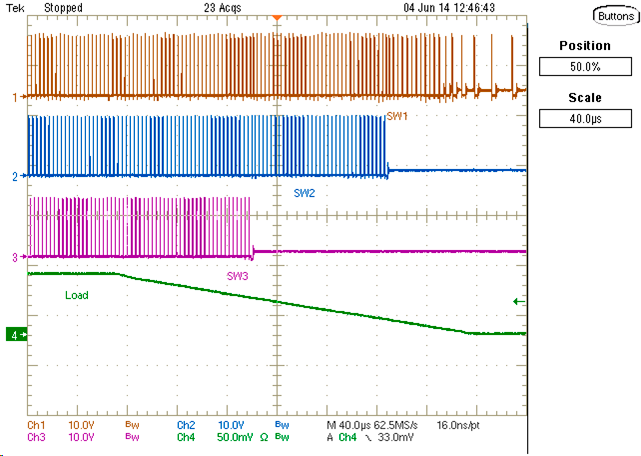Click the Ch3 readout label at bottom
641x456 pixels.
click(36, 437)
